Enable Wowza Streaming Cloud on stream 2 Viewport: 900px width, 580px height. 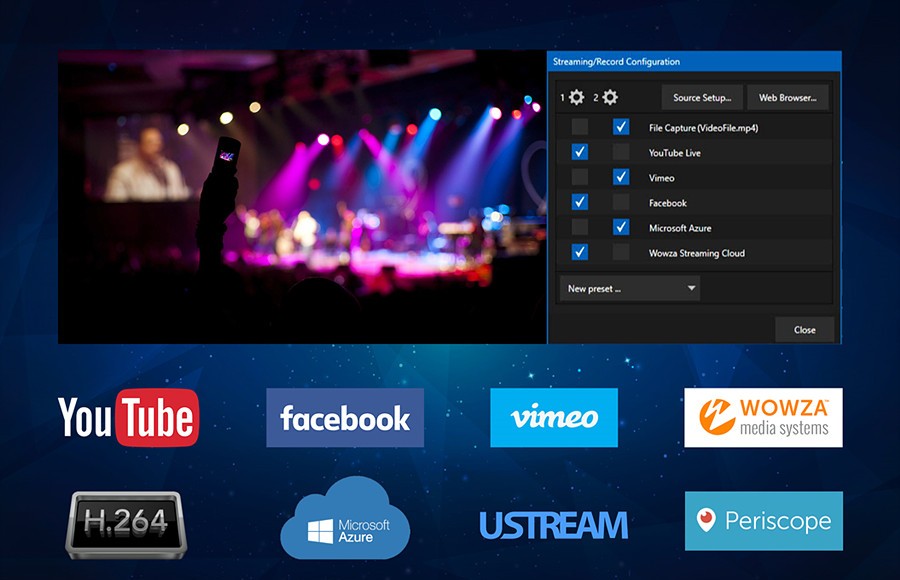point(621,252)
